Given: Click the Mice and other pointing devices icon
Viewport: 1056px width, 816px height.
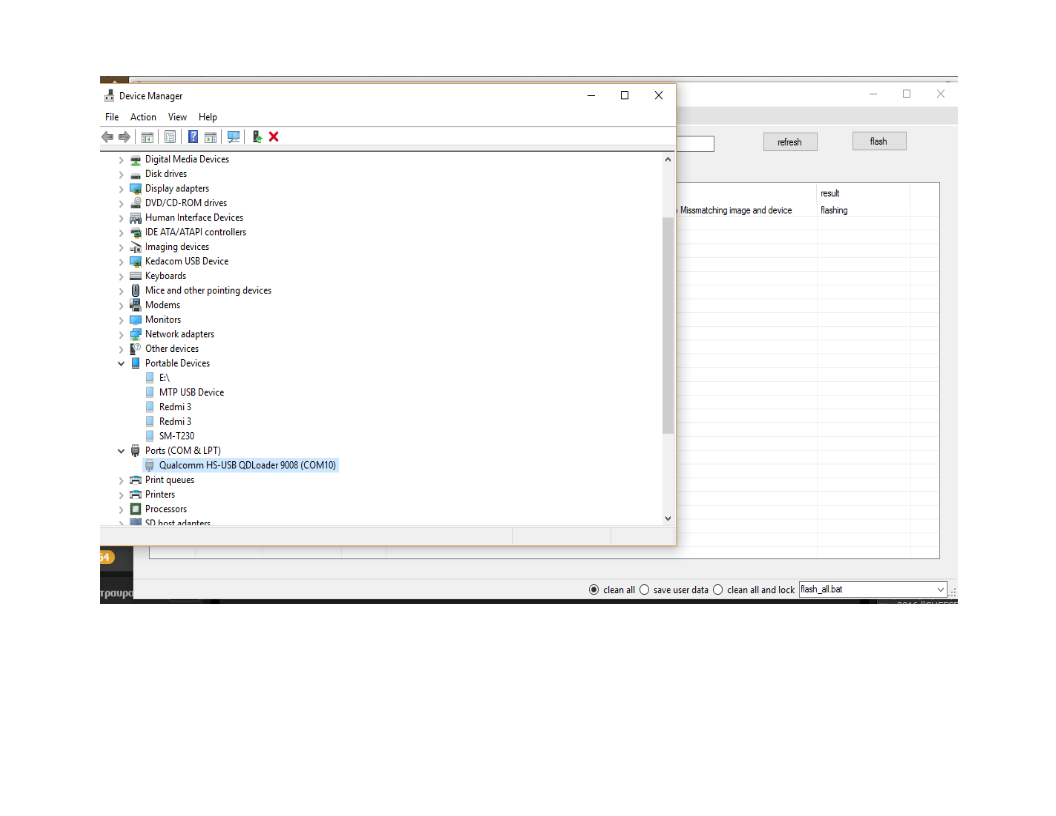Looking at the screenshot, I should 135,291.
